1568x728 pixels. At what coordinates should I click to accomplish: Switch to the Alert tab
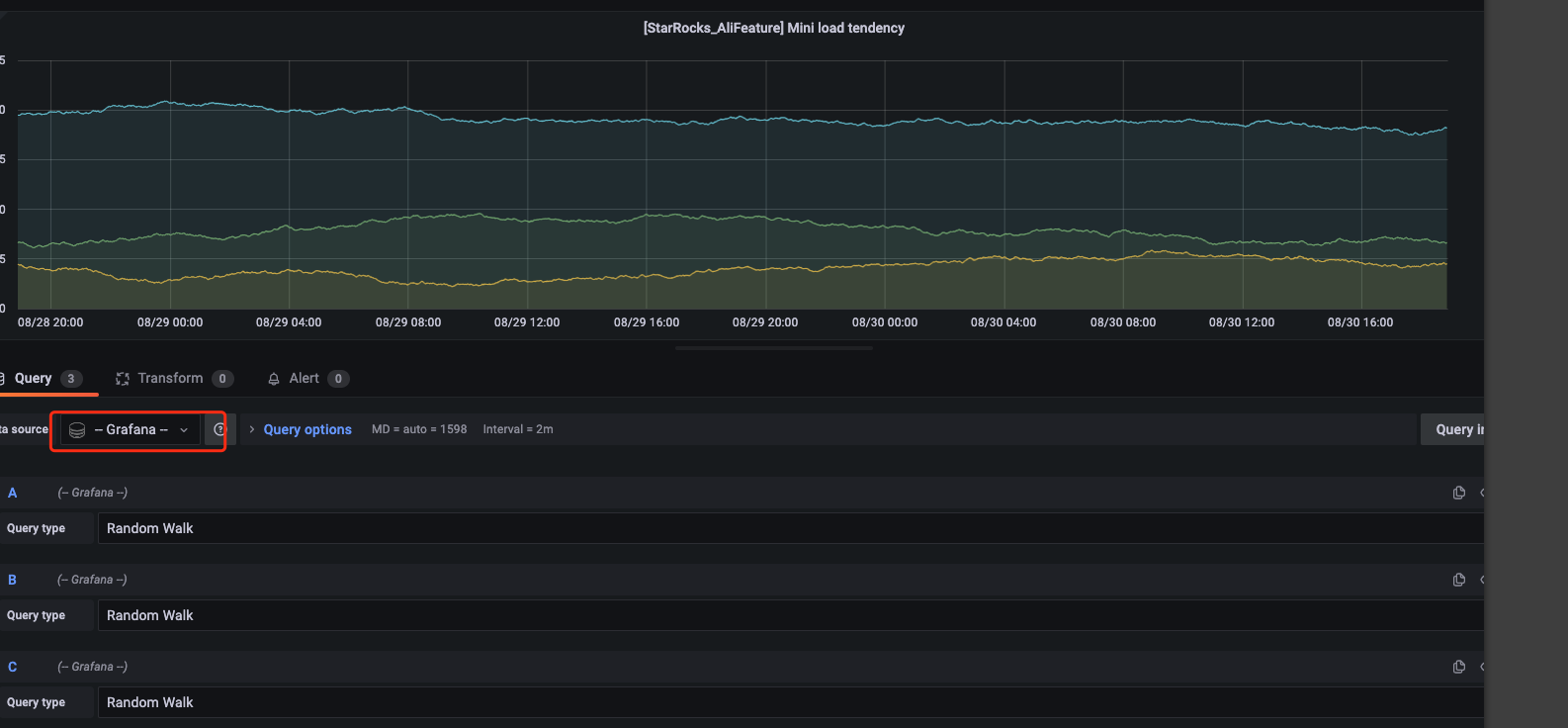pos(304,378)
